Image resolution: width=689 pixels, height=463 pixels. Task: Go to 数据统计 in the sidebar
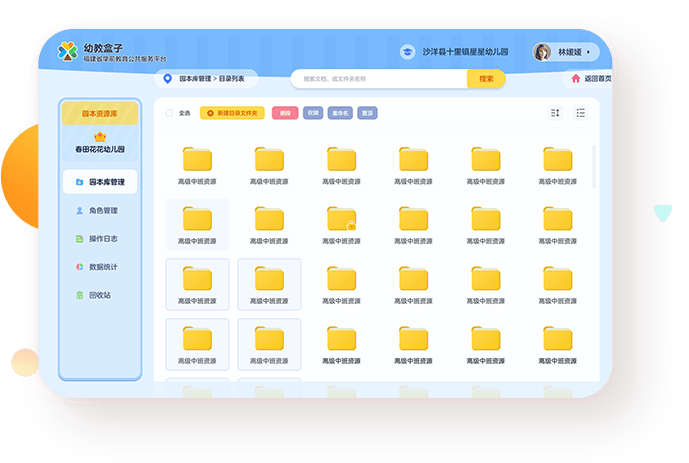pos(100,267)
